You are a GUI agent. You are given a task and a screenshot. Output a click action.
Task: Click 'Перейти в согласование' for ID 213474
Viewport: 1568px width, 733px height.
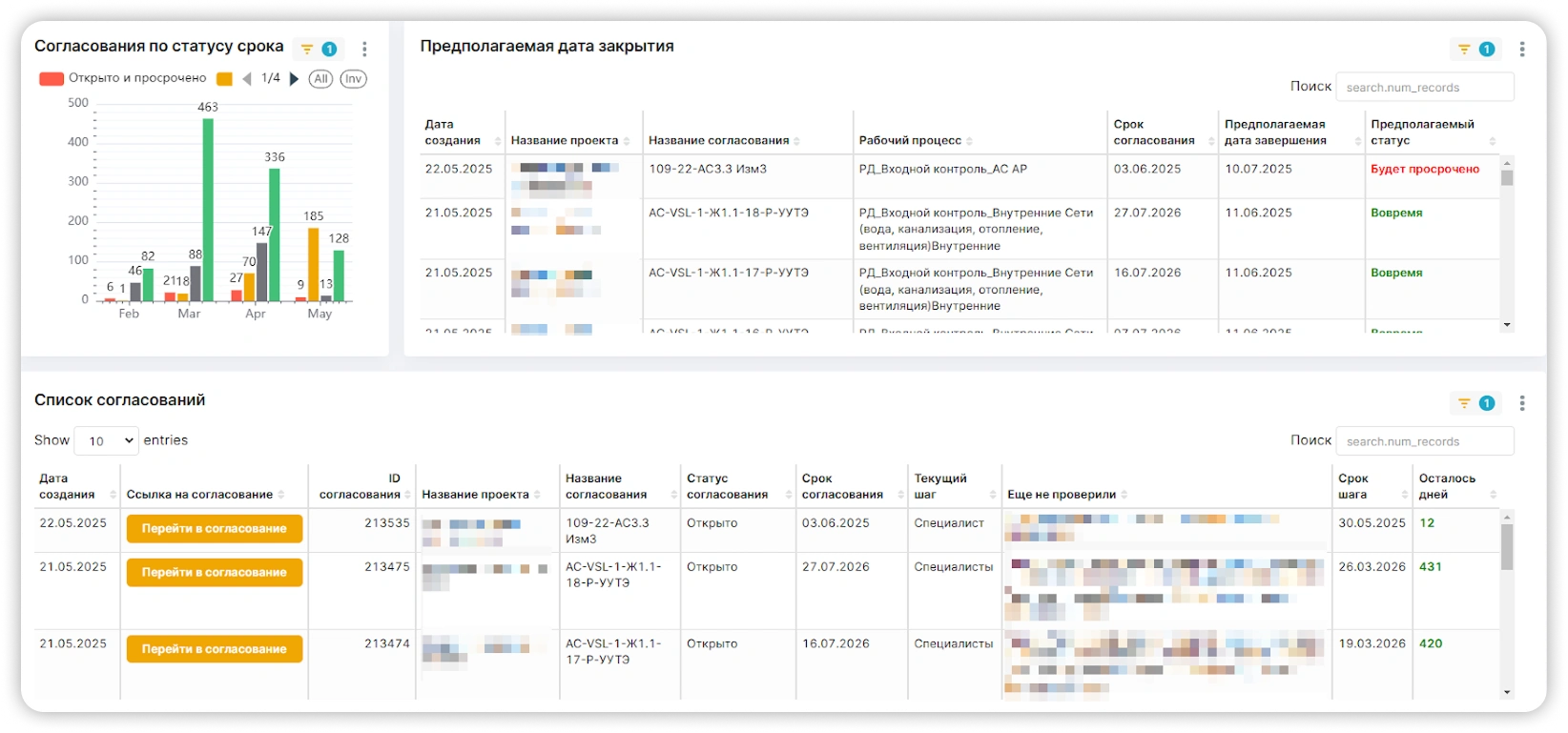(x=215, y=649)
